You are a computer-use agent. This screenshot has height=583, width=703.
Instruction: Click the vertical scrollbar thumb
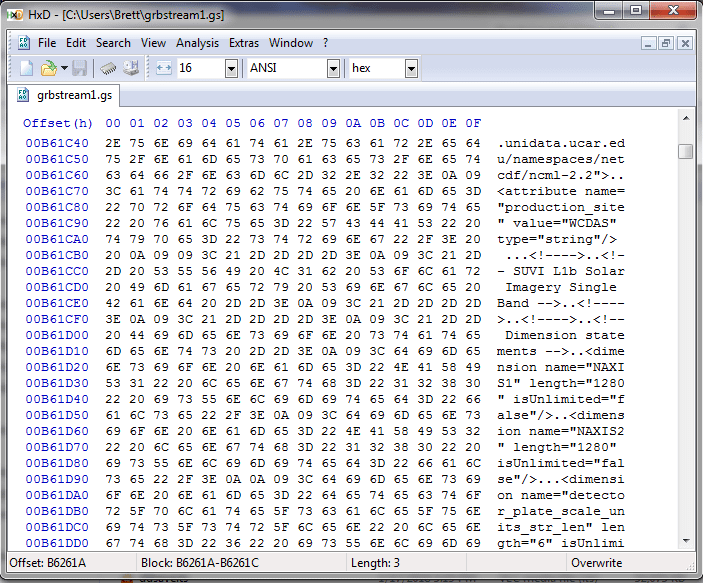click(686, 151)
